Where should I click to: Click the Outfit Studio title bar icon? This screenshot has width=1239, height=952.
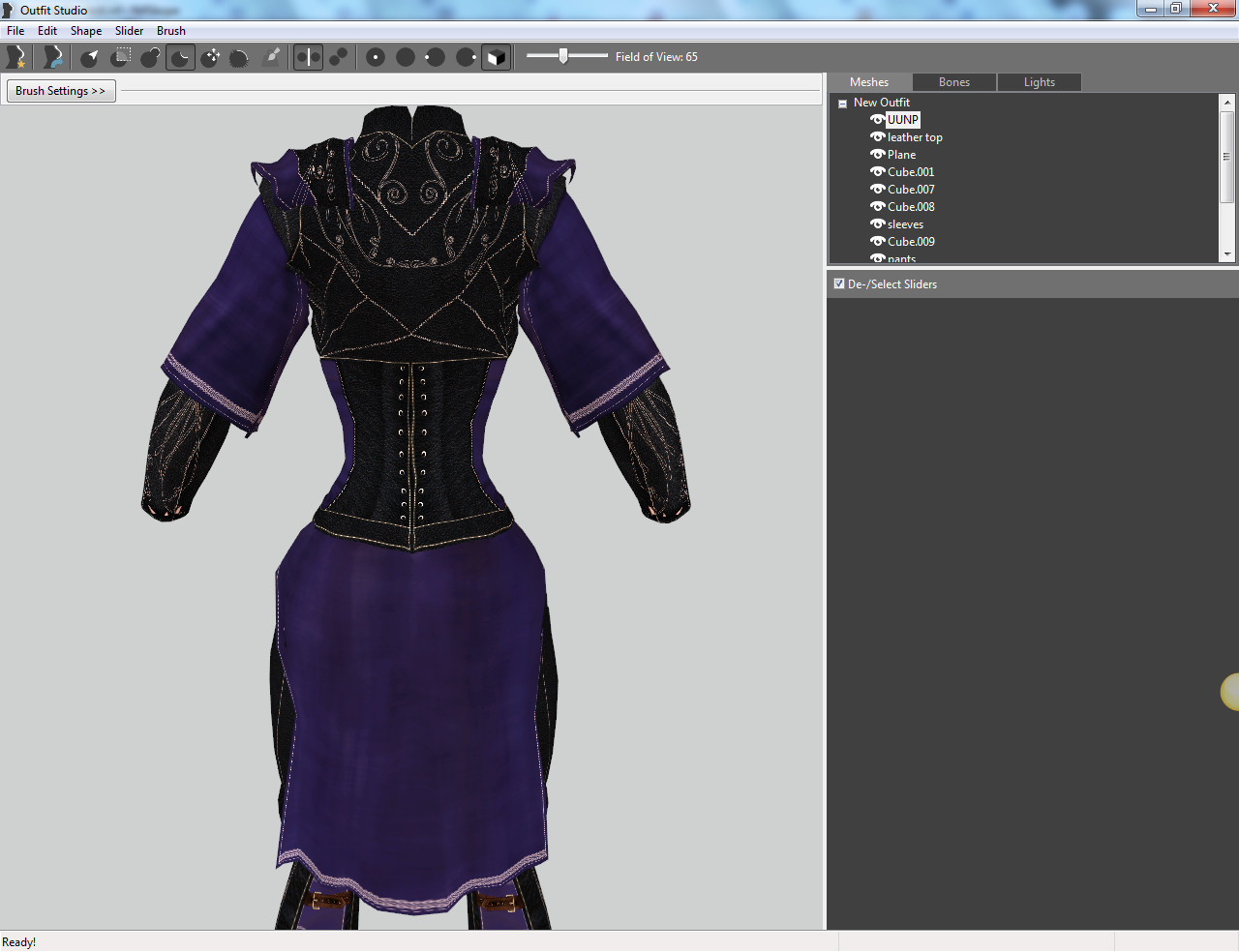point(9,10)
